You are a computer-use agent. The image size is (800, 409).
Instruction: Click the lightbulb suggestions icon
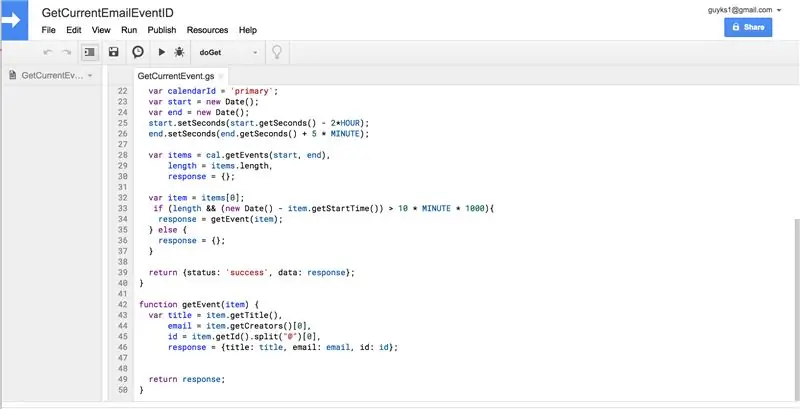[x=277, y=52]
